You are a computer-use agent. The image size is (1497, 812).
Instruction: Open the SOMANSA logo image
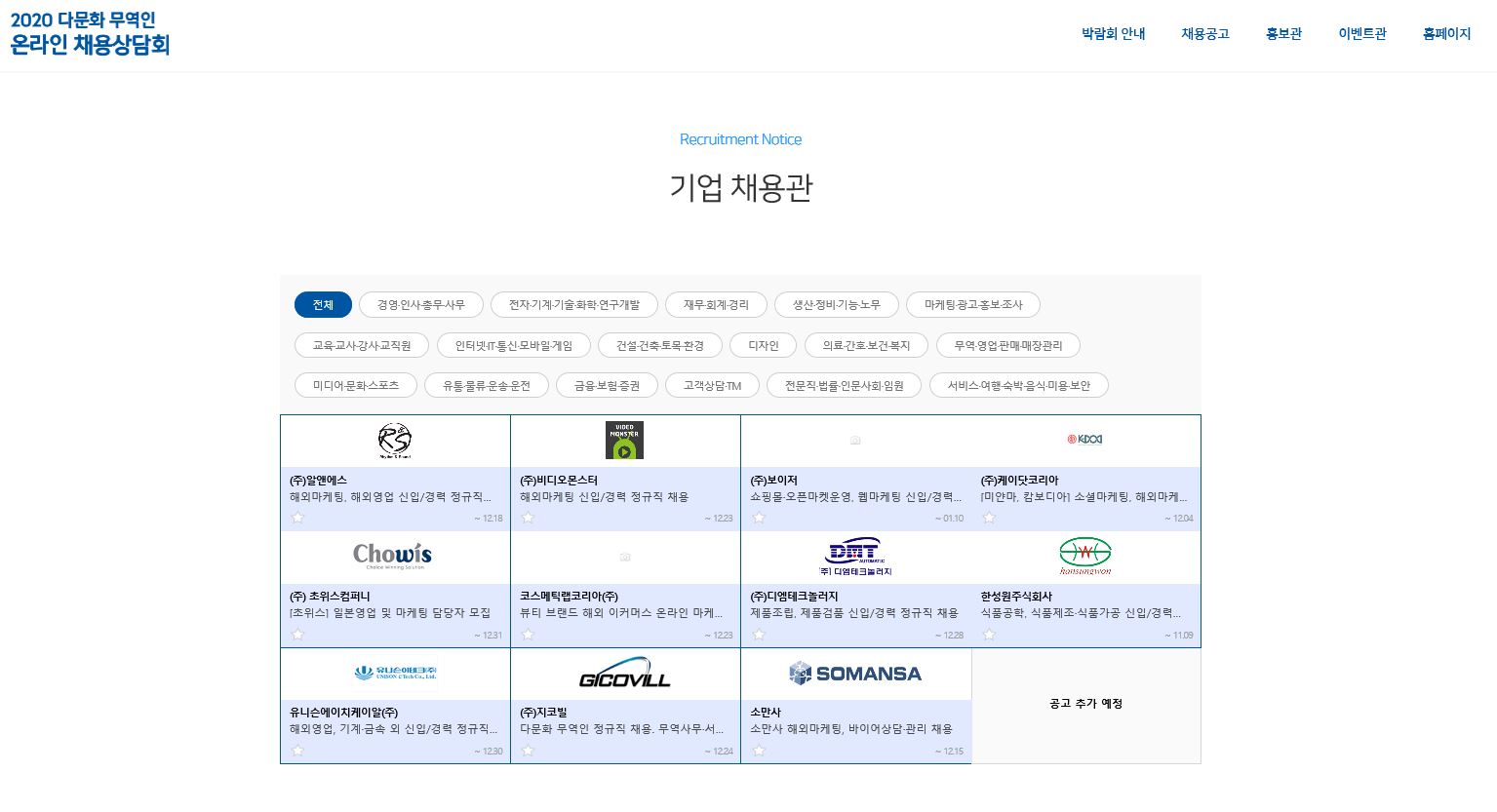point(855,673)
